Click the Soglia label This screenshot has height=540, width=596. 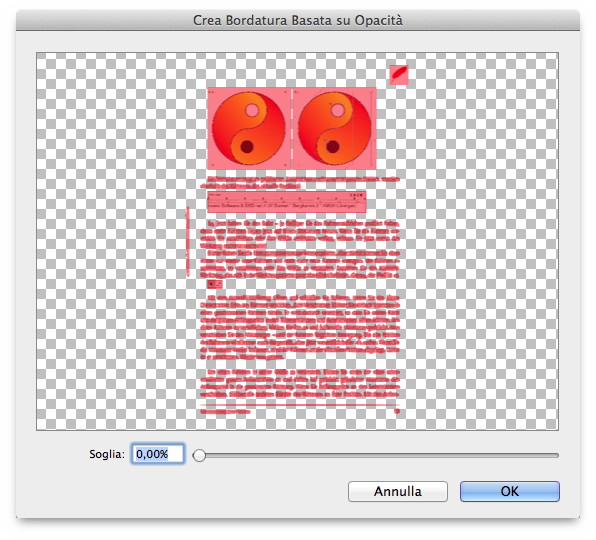107,454
